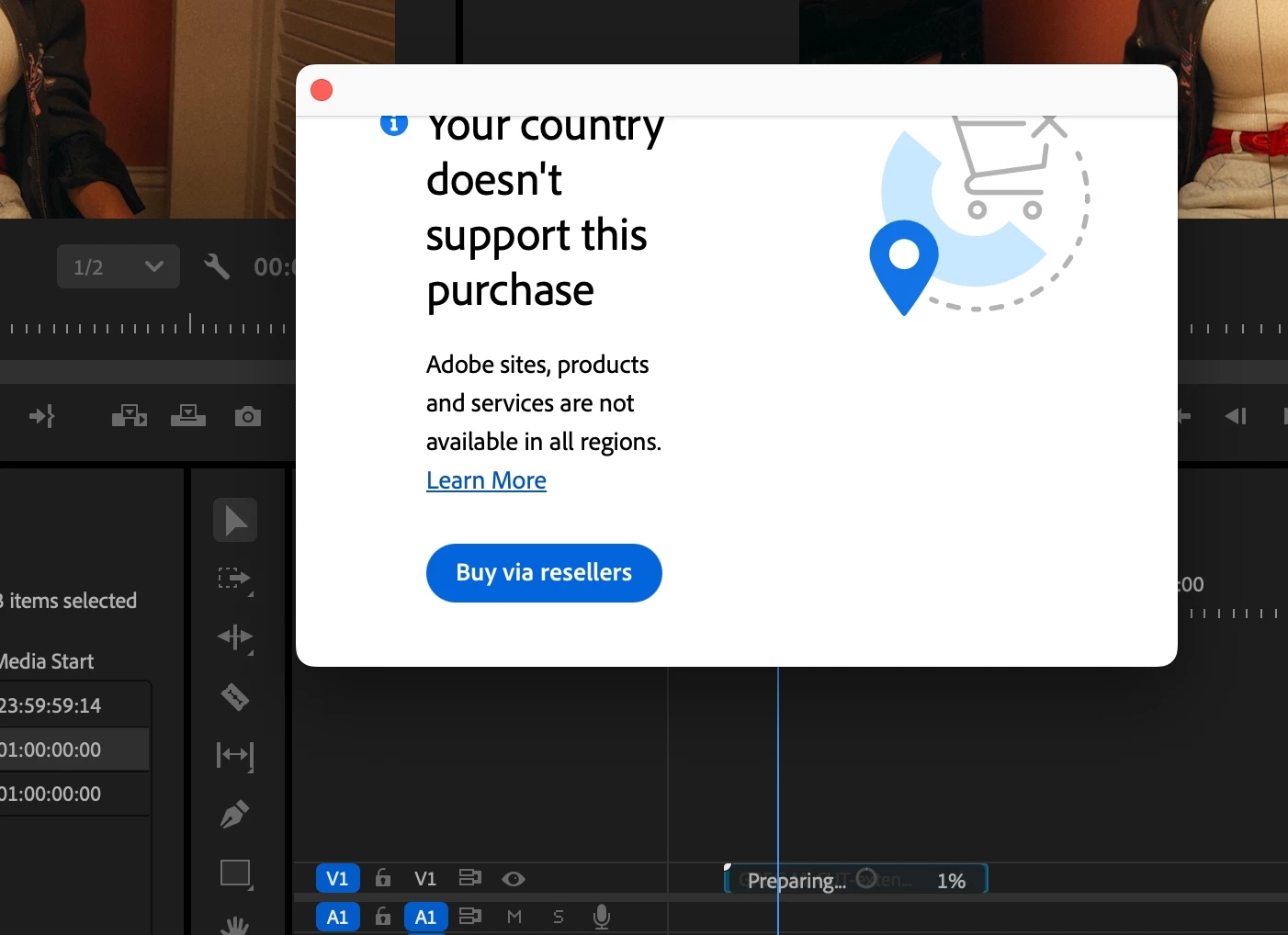Click the blue info icon in dialog
The height and width of the screenshot is (935, 1288).
coord(394,124)
